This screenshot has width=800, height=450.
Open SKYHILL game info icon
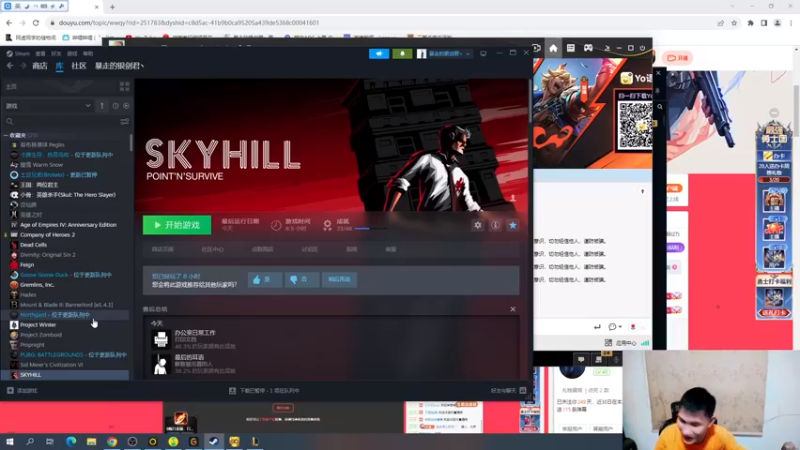coord(495,225)
